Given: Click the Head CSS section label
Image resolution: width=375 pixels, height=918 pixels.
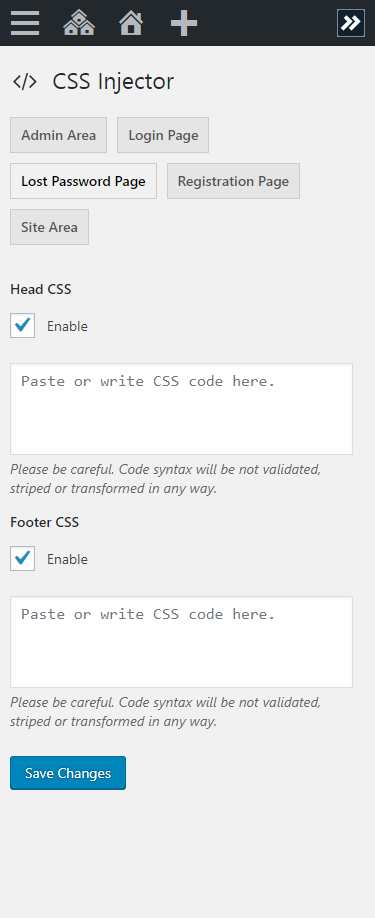Looking at the screenshot, I should point(41,289).
